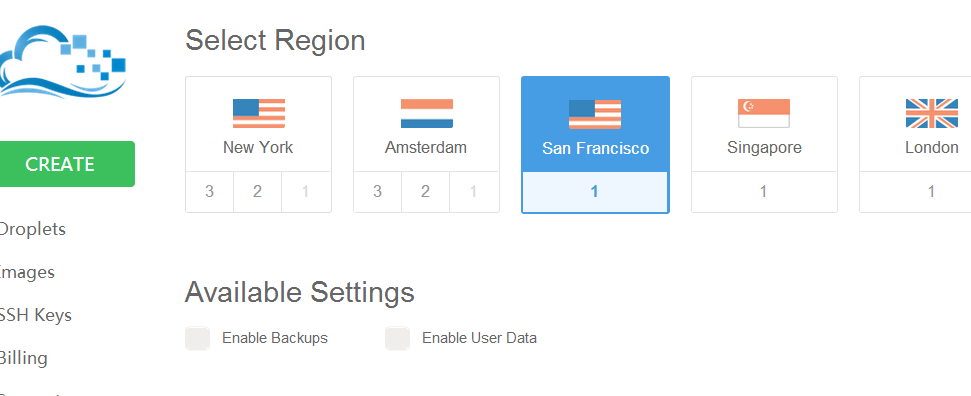Select Amsterdam datacenter 2
Image resolution: width=971 pixels, height=396 pixels.
(425, 191)
